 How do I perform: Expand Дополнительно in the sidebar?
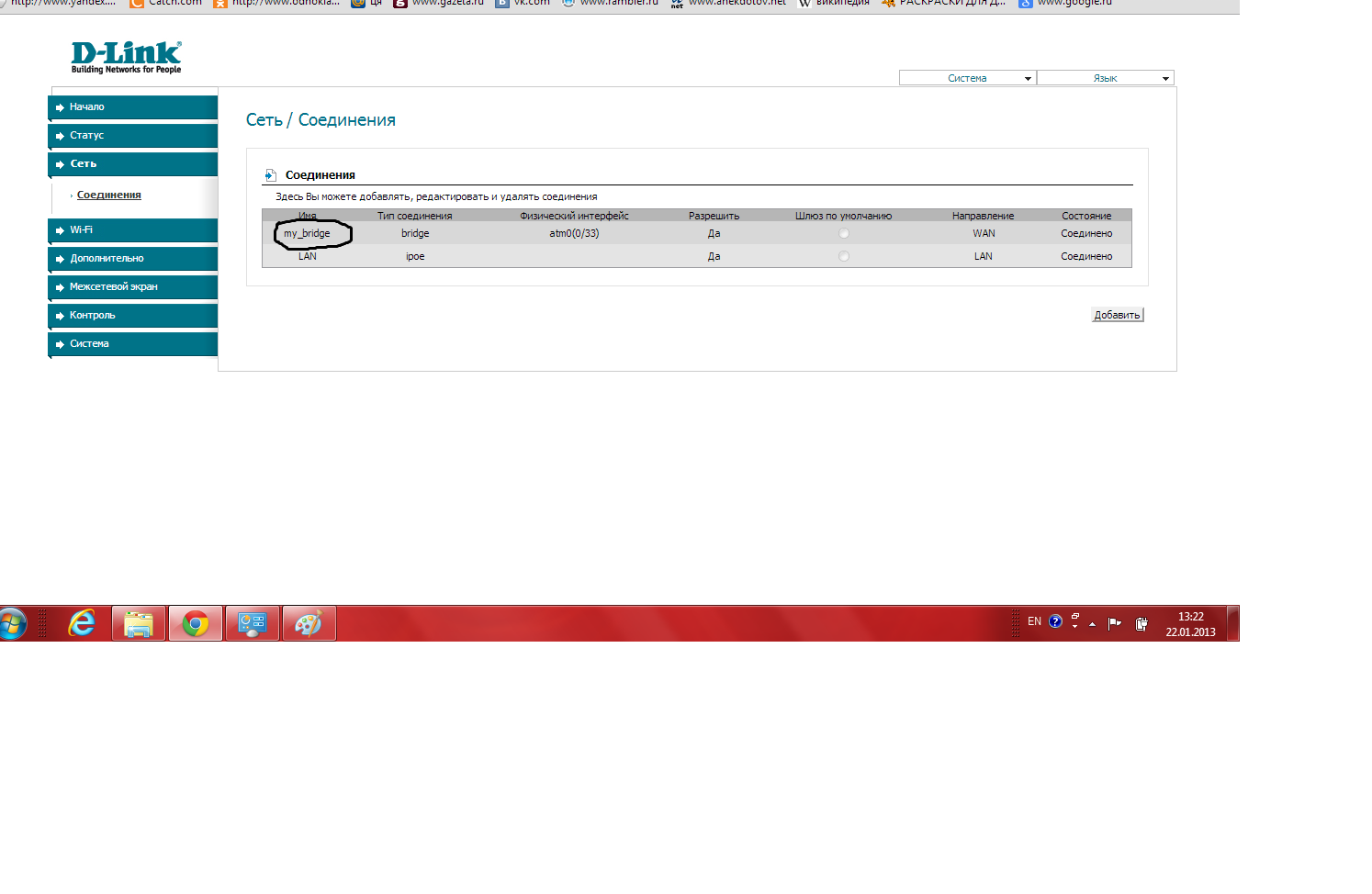click(x=133, y=259)
